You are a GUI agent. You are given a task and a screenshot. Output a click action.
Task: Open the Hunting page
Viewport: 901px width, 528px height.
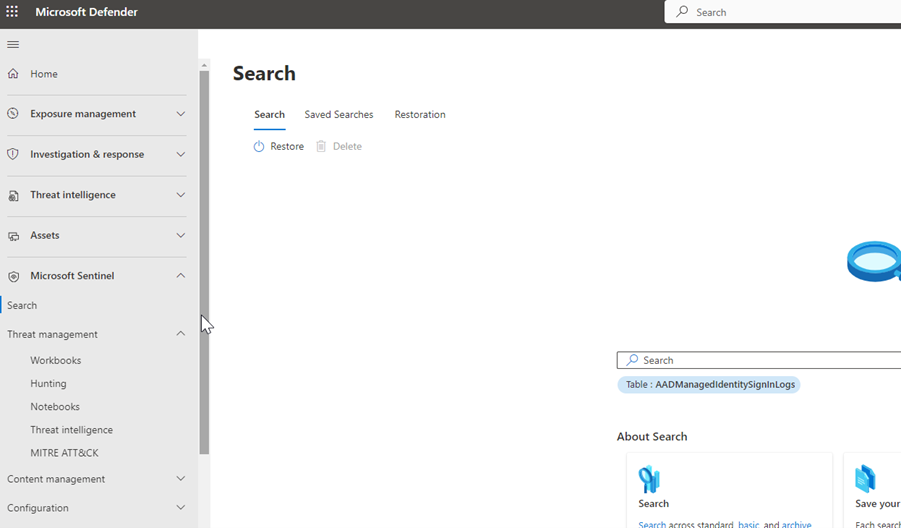48,383
